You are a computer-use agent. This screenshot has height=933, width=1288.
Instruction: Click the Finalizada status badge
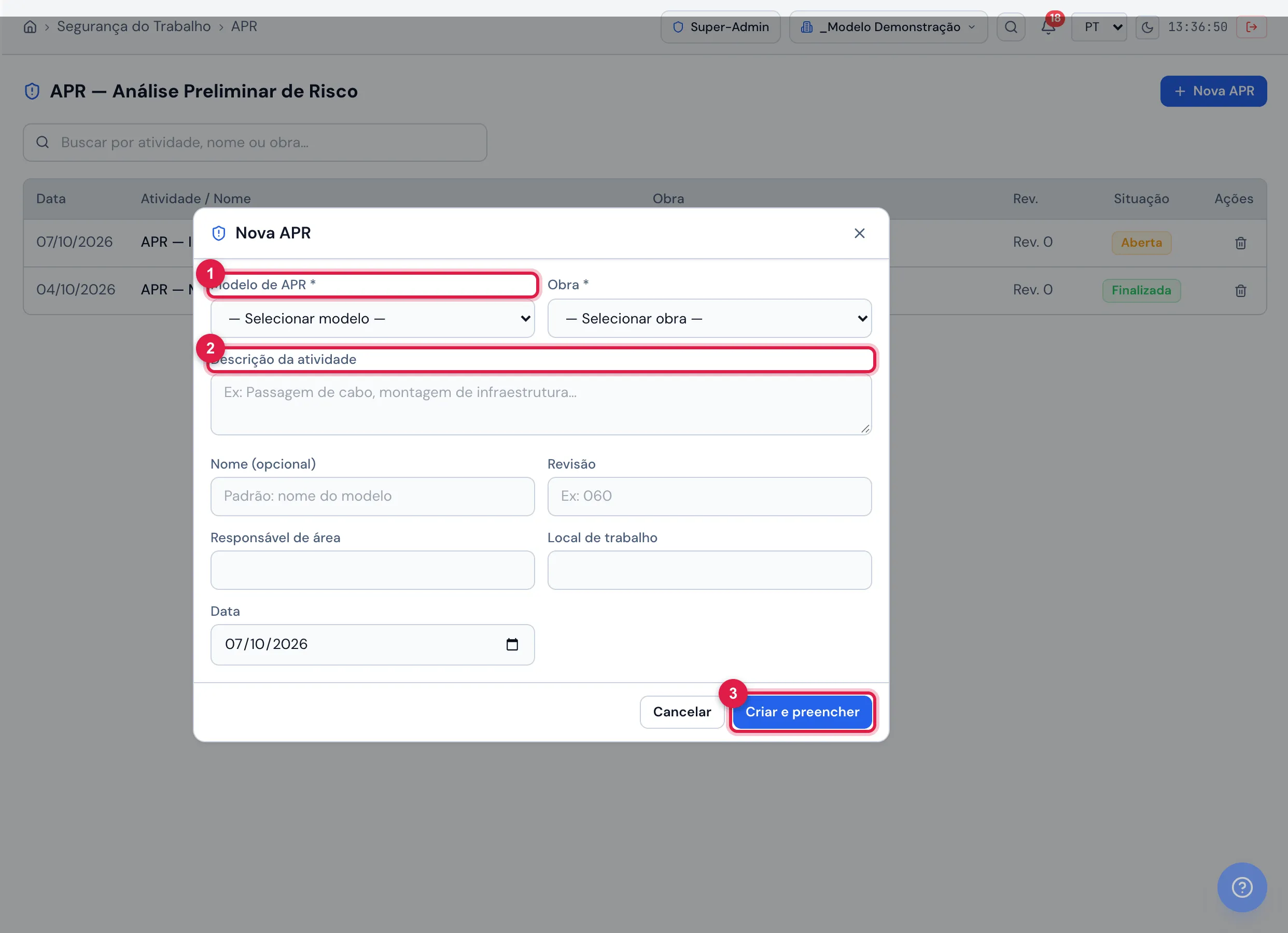pos(1141,290)
